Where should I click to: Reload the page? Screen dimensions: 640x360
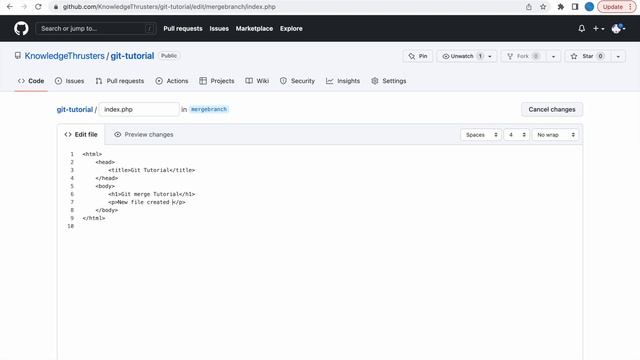(x=38, y=7)
